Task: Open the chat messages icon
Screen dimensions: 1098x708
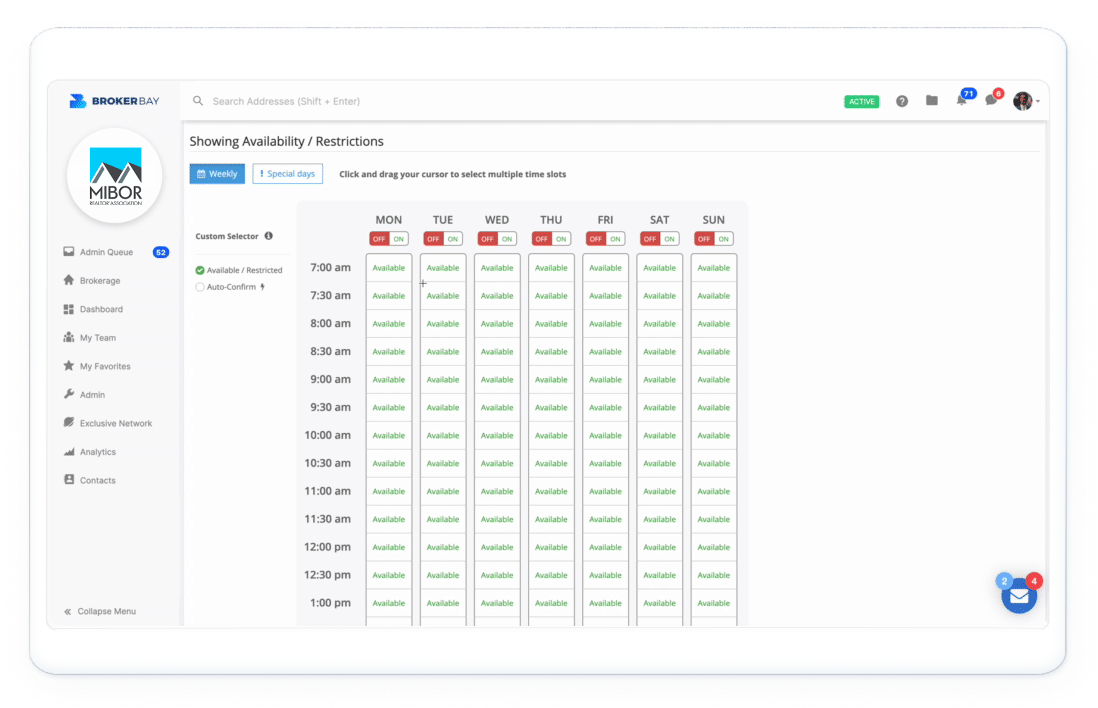Action: tap(991, 101)
